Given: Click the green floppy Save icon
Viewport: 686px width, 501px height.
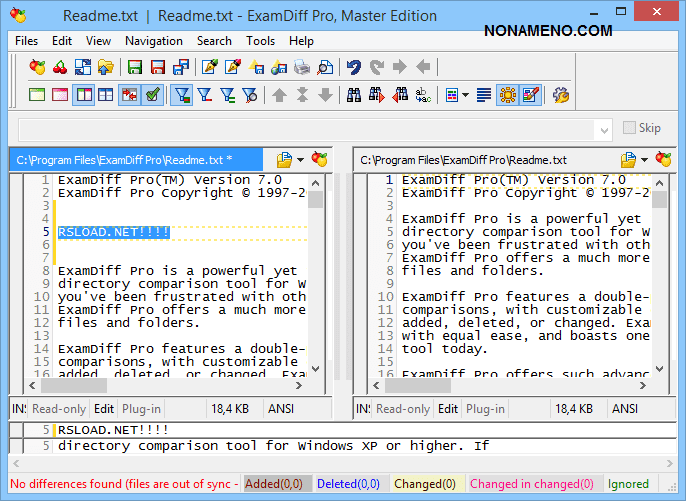Looking at the screenshot, I should (134, 67).
